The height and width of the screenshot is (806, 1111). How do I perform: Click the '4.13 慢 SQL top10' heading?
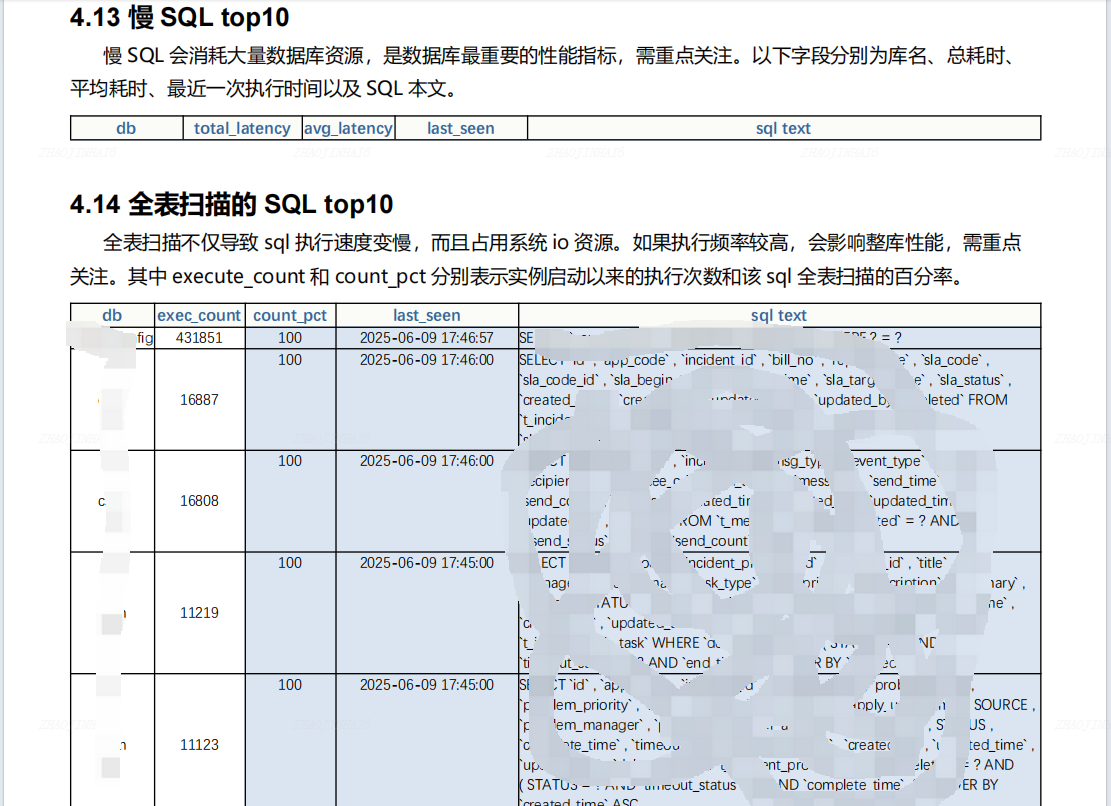coord(179,17)
